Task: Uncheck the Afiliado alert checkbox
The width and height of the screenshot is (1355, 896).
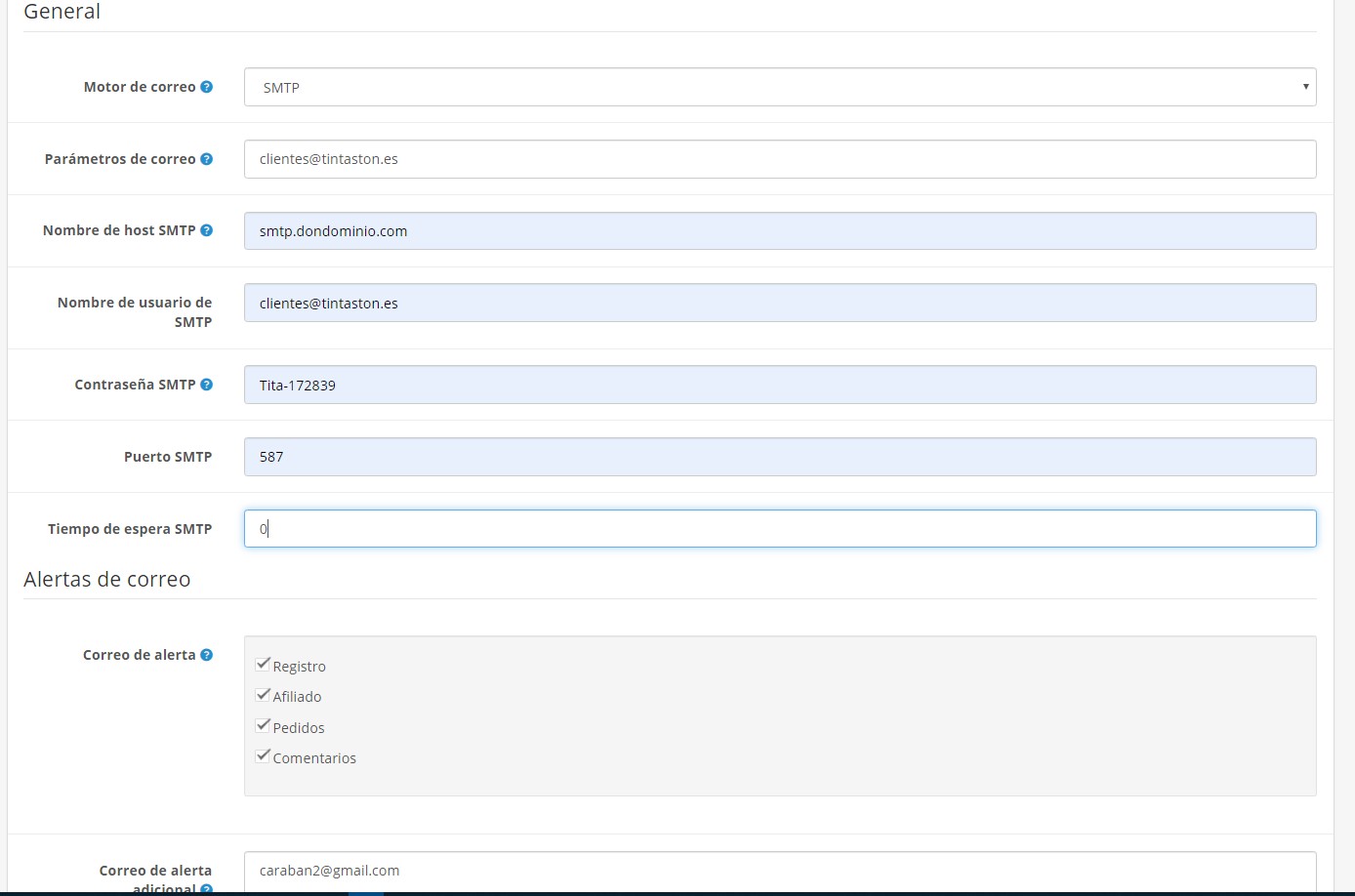Action: 263,695
